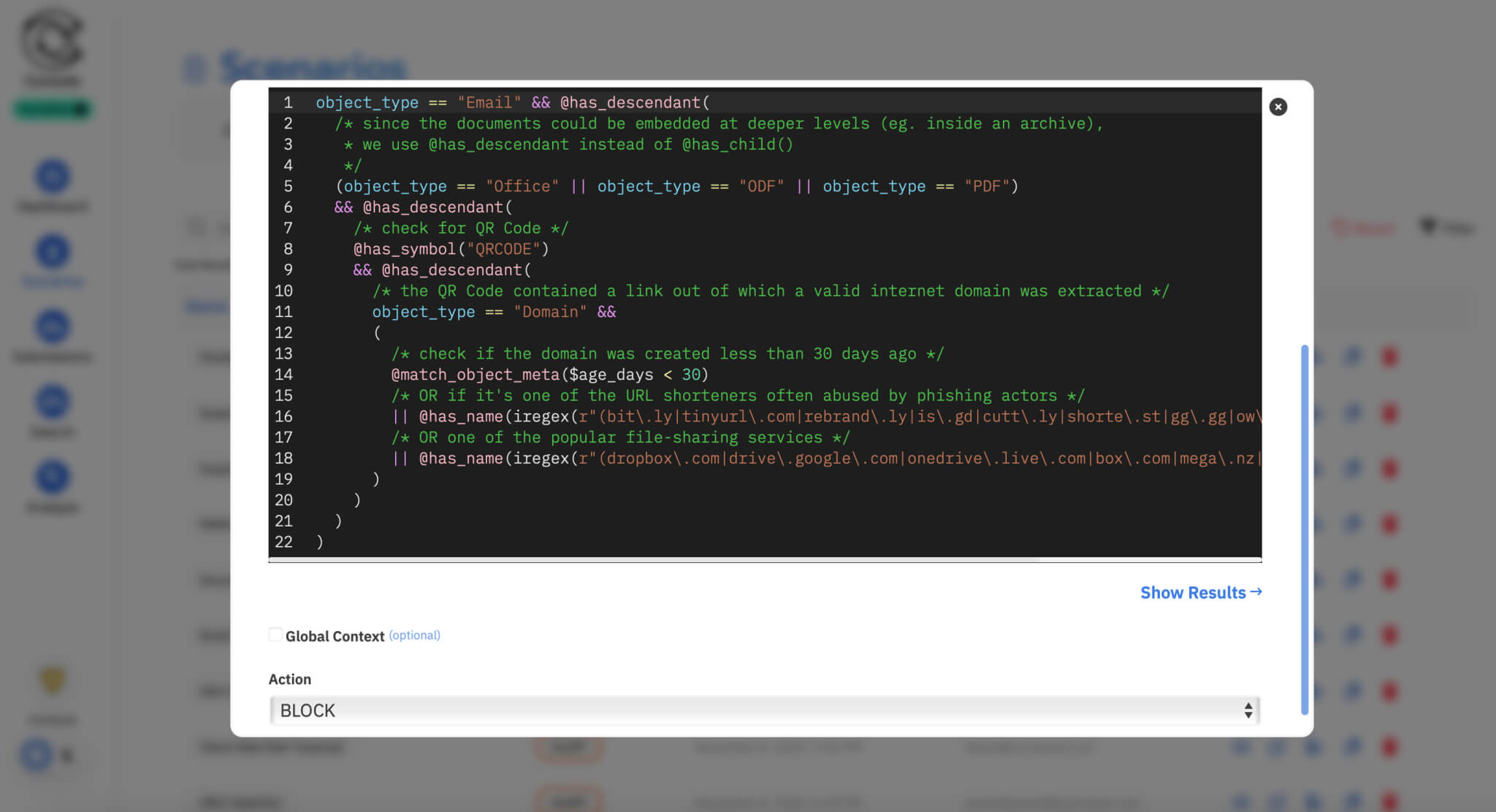Toggle the green status pill under logo
The height and width of the screenshot is (812, 1496).
(51, 110)
